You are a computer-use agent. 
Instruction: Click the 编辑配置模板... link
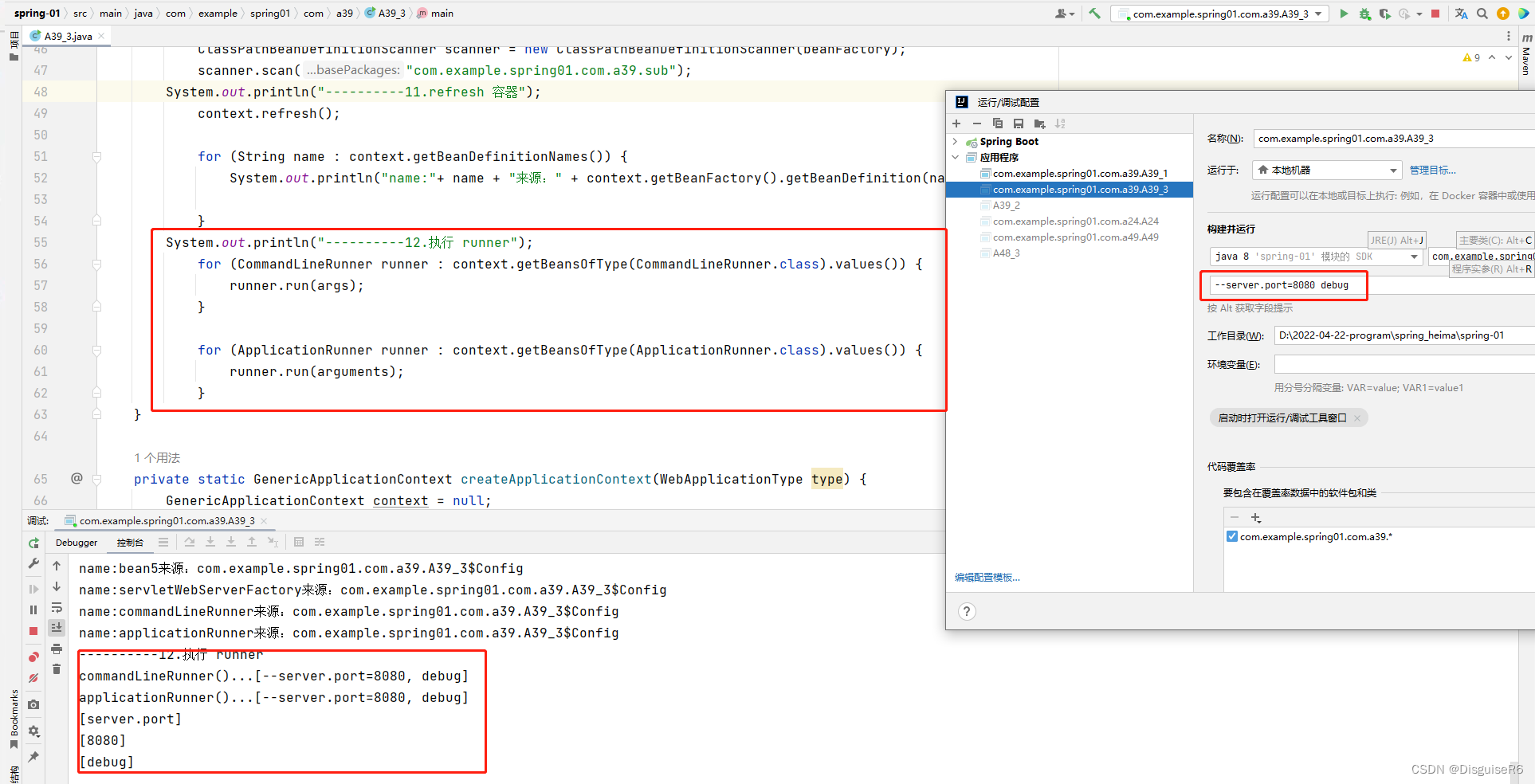click(987, 578)
